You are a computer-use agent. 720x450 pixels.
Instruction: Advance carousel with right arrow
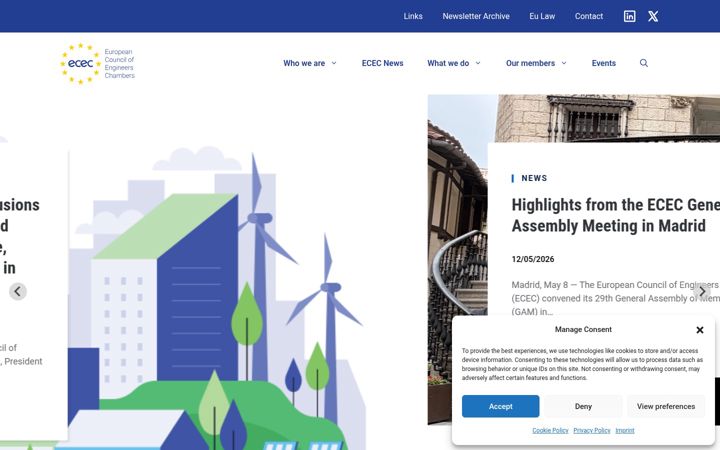(x=702, y=291)
